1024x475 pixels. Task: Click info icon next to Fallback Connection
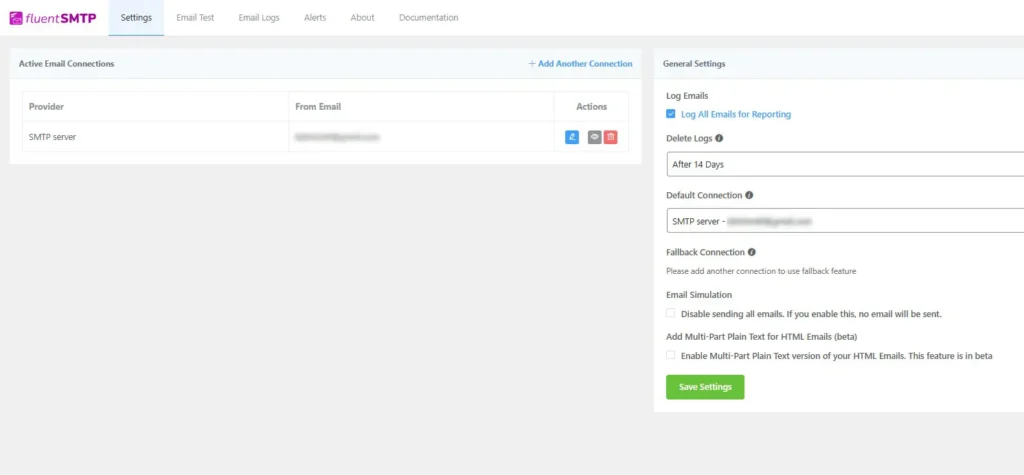pyautogui.click(x=752, y=253)
